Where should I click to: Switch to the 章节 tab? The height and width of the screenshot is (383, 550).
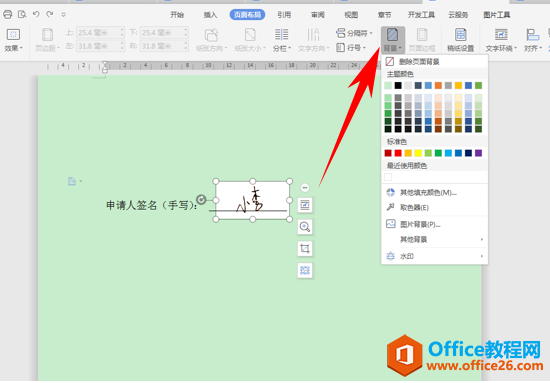(384, 15)
